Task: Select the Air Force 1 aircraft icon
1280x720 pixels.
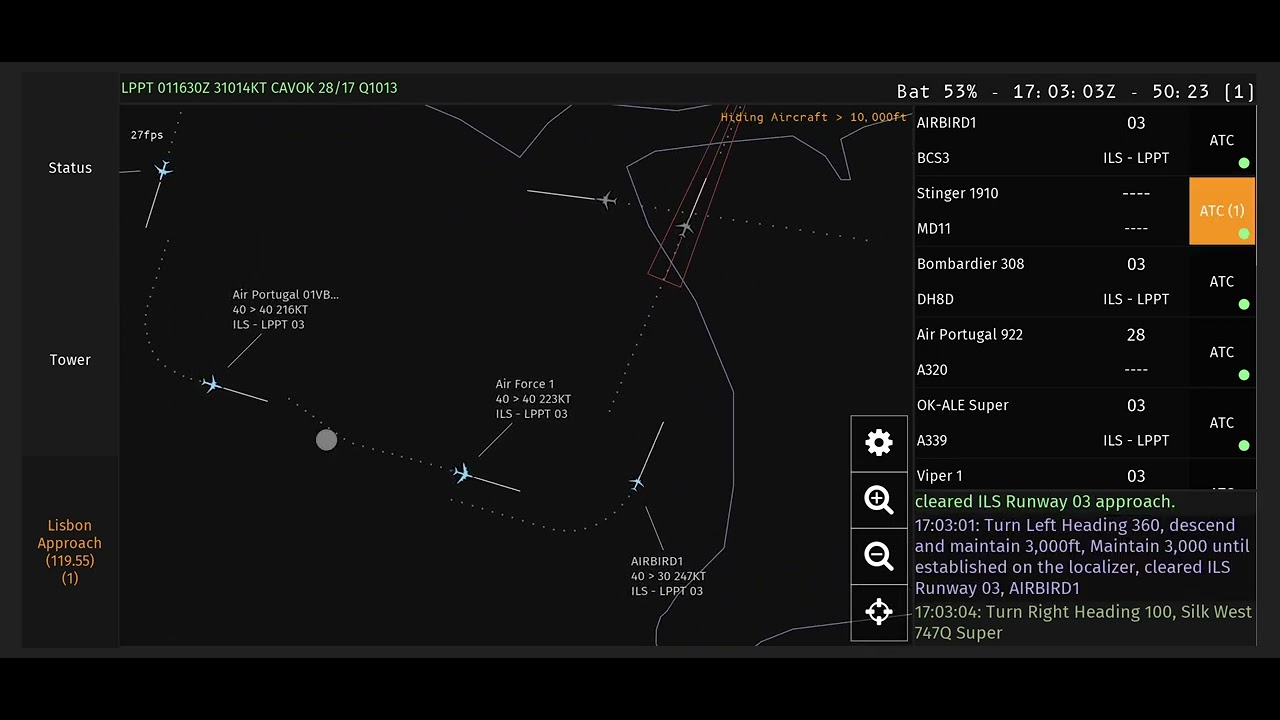Action: pyautogui.click(x=461, y=473)
